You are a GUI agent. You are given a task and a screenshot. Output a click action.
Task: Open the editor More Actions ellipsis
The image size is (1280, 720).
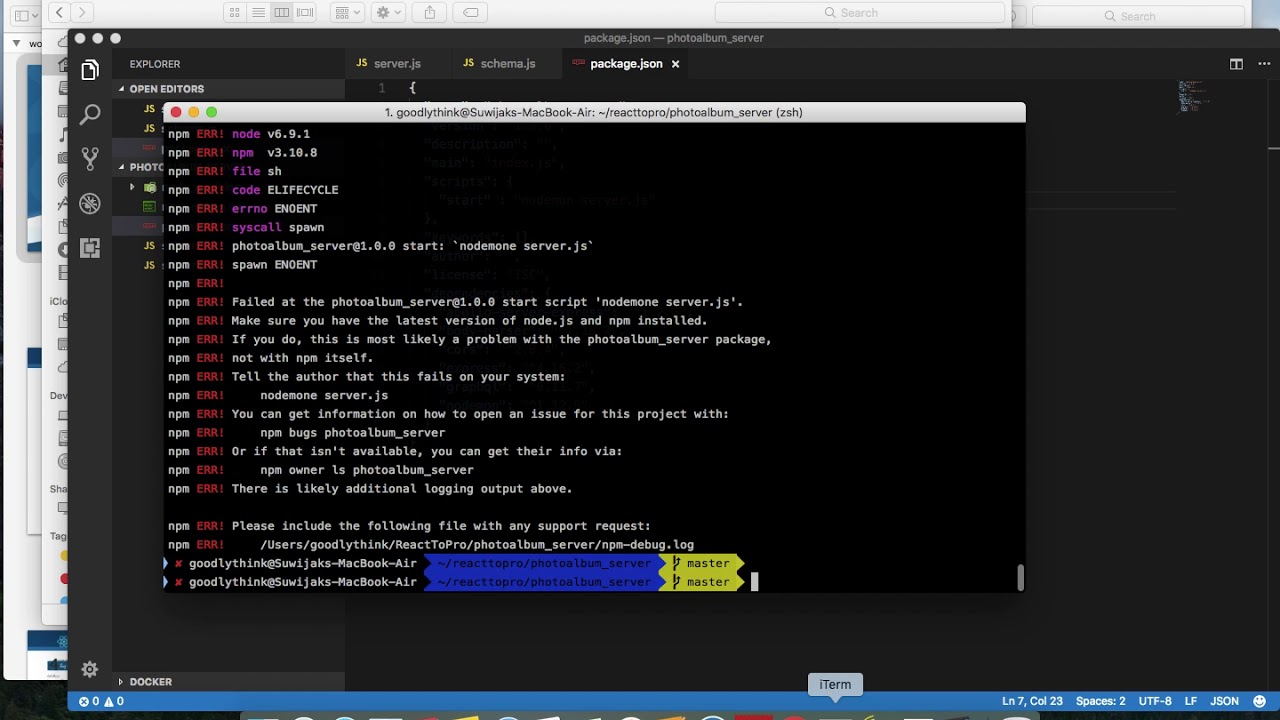pos(1262,64)
